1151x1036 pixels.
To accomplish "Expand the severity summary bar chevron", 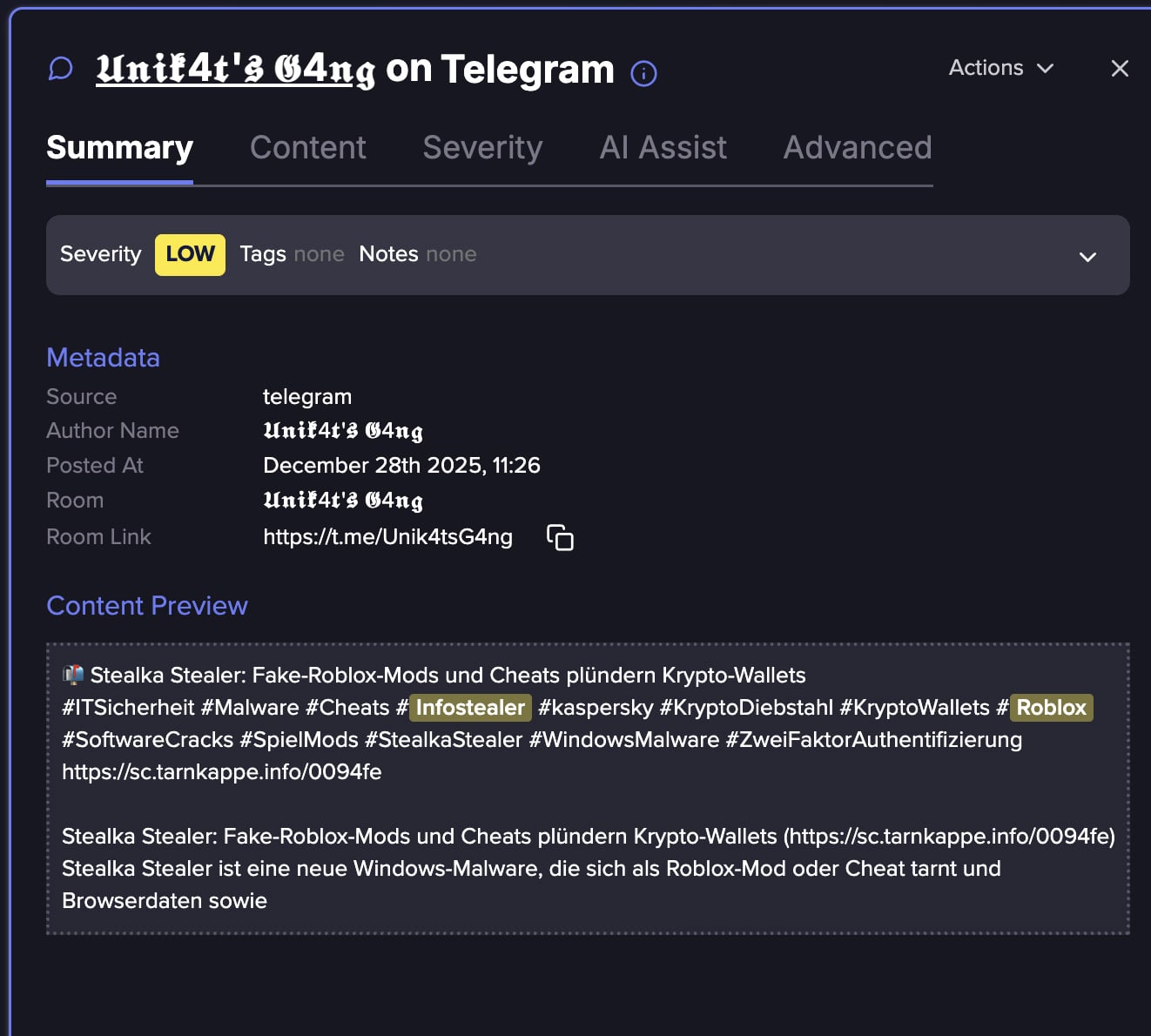I will pos(1087,257).
